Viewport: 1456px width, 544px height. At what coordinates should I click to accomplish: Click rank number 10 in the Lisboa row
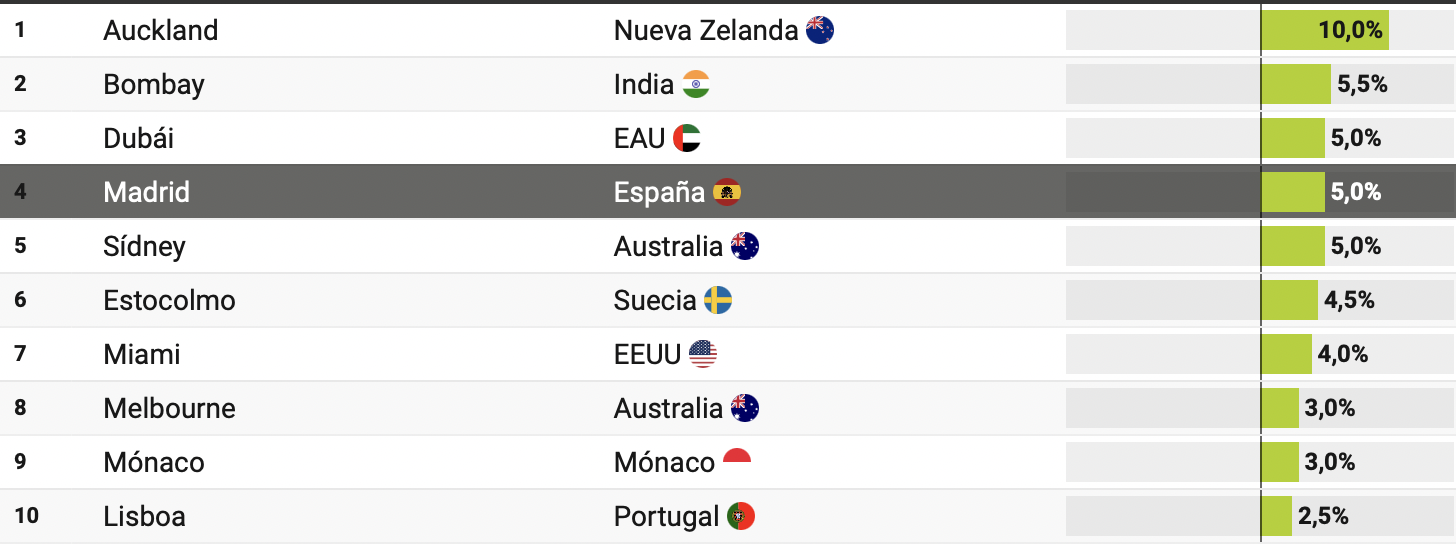click(27, 516)
